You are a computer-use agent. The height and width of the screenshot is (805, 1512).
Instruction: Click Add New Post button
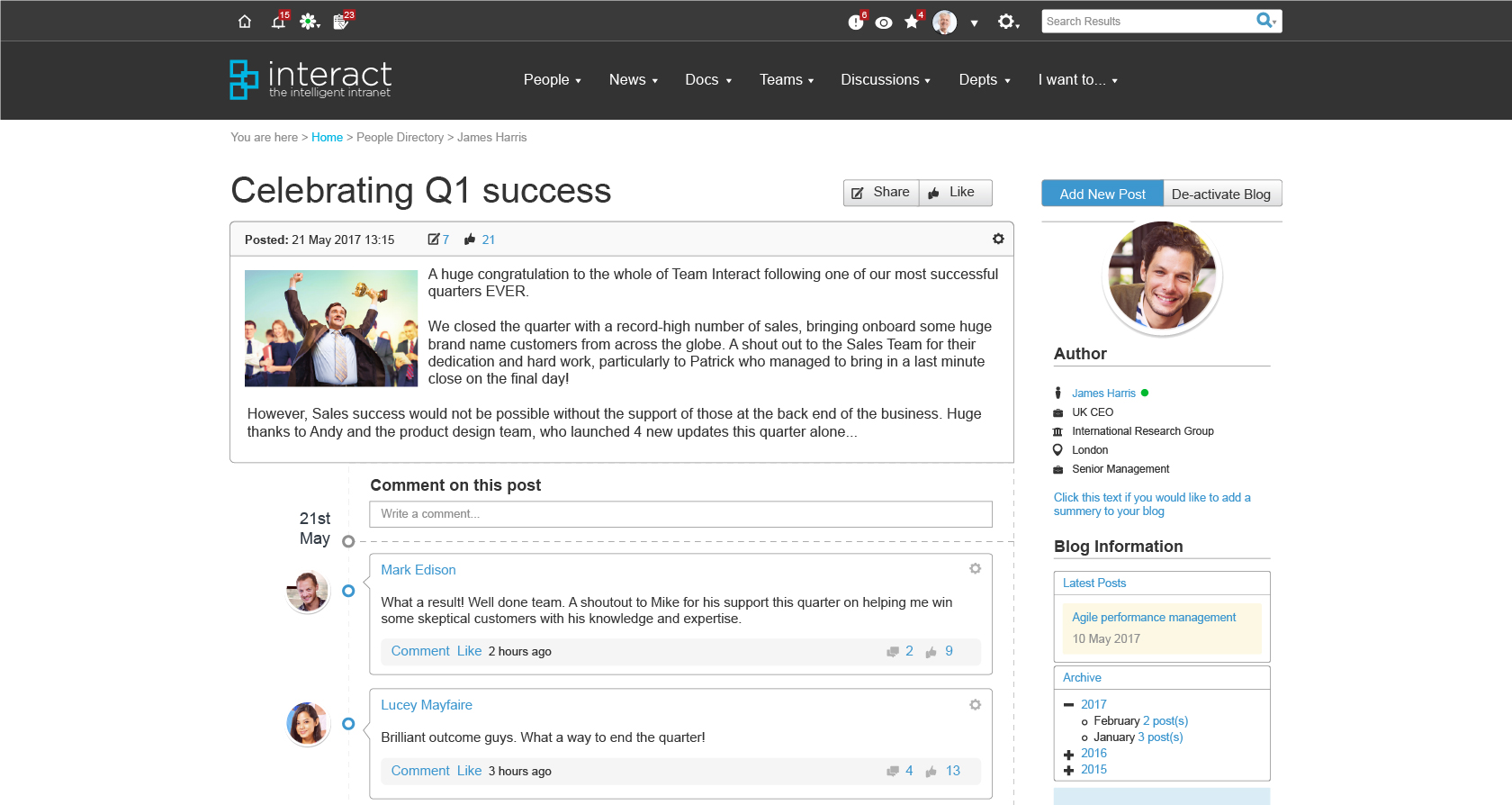point(1102,194)
